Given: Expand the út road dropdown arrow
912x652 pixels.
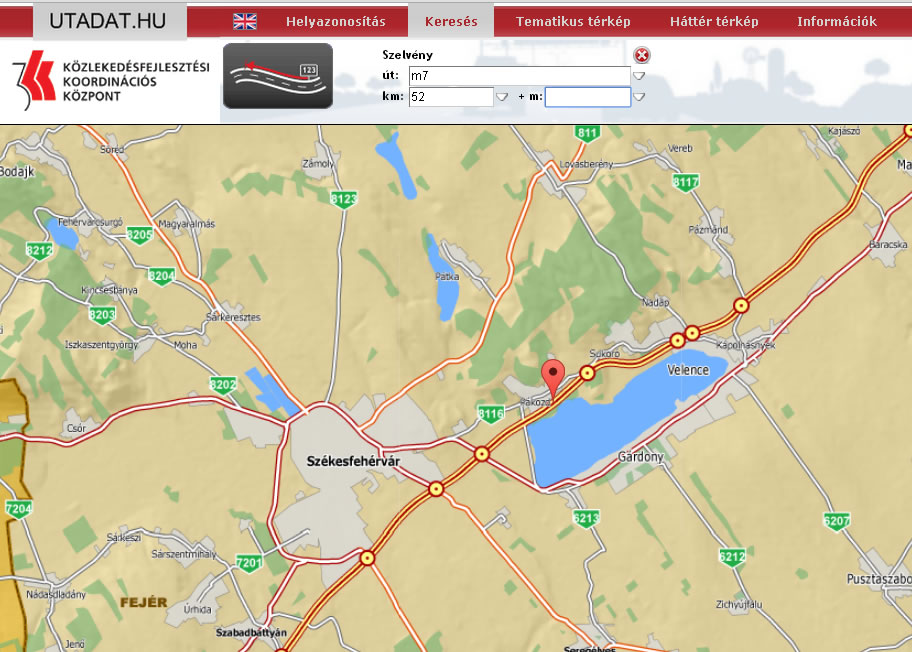Looking at the screenshot, I should tap(638, 76).
